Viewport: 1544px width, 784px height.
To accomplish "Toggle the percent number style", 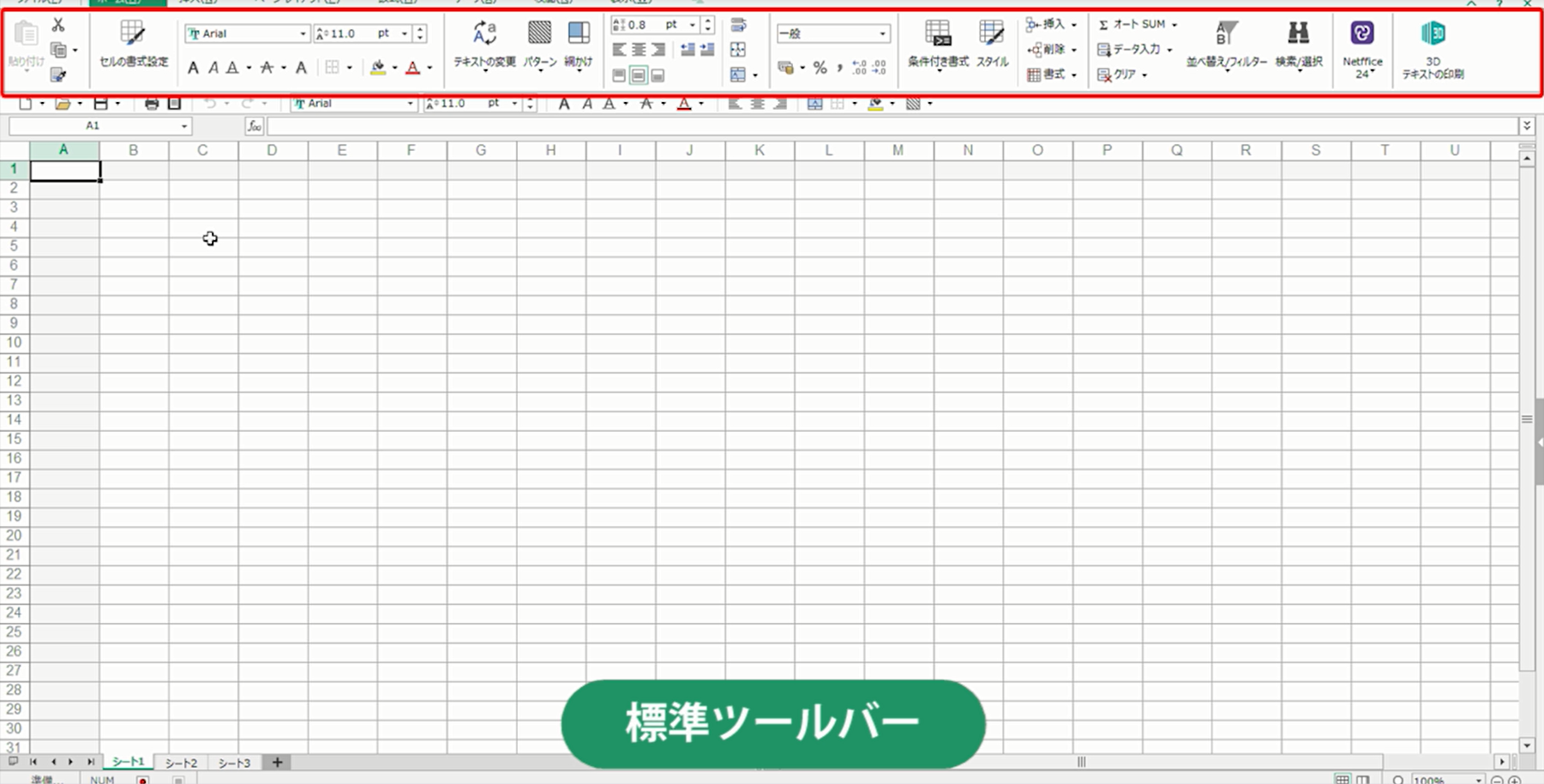I will [820, 68].
